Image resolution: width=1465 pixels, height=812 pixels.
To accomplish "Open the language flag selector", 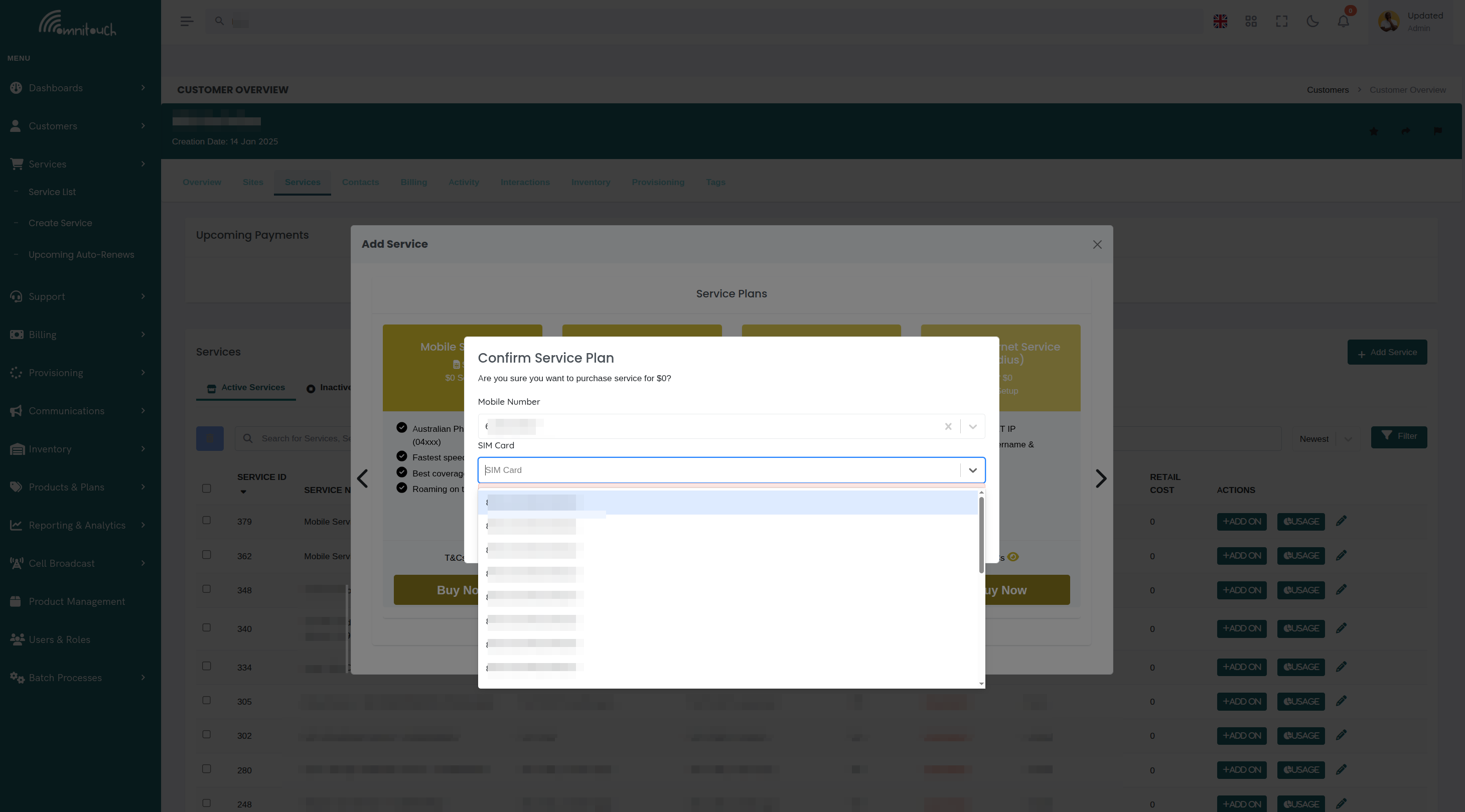I will (x=1220, y=21).
